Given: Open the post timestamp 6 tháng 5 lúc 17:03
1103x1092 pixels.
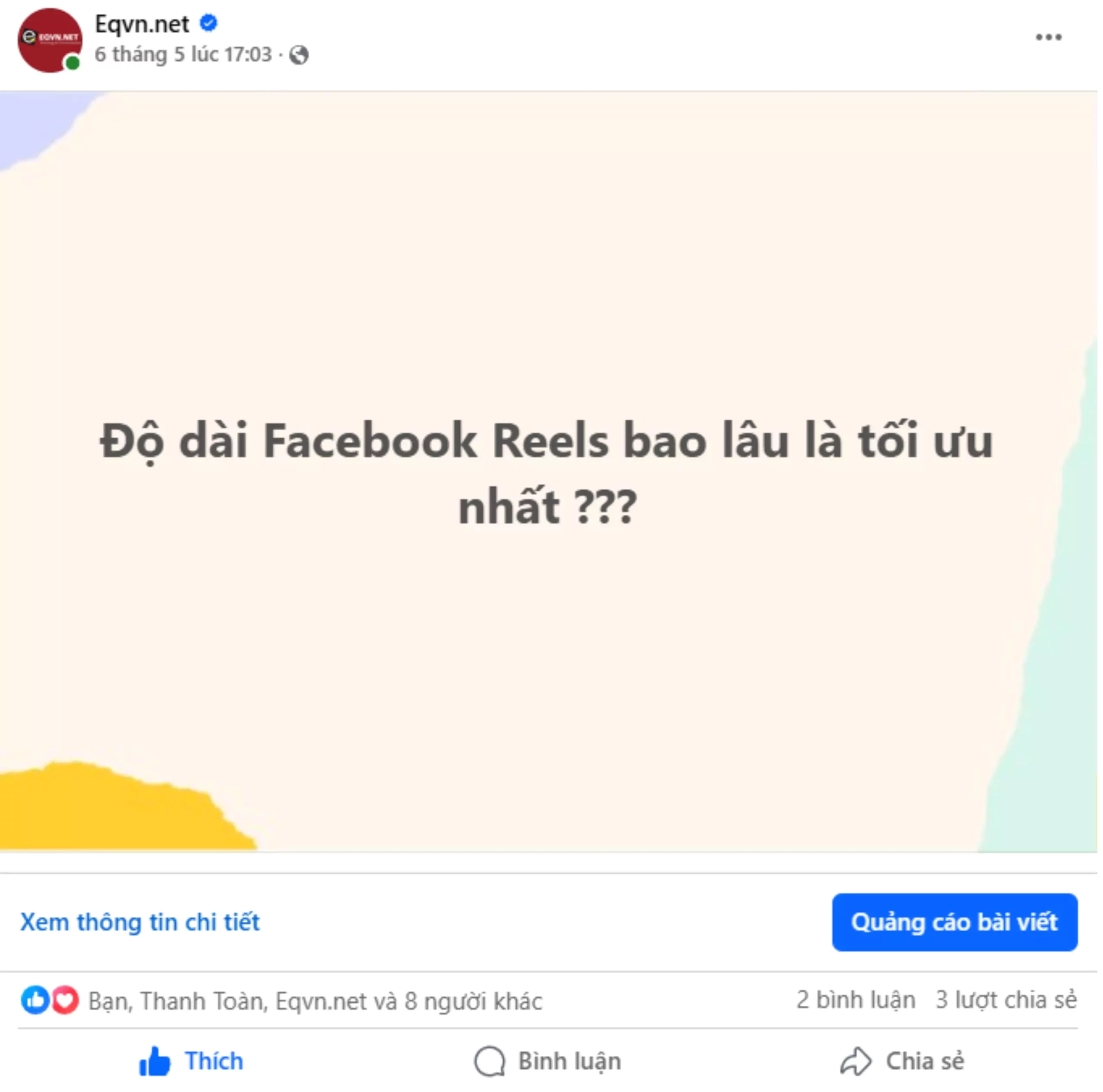Looking at the screenshot, I should point(183,55).
